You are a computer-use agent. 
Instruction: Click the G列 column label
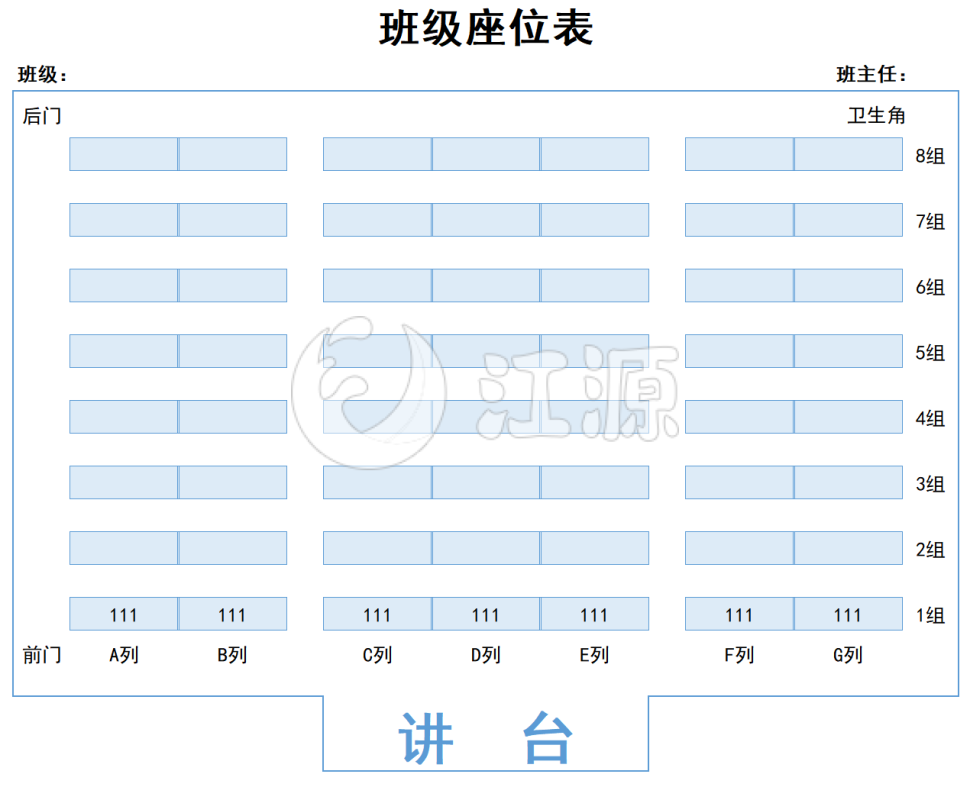(x=848, y=655)
